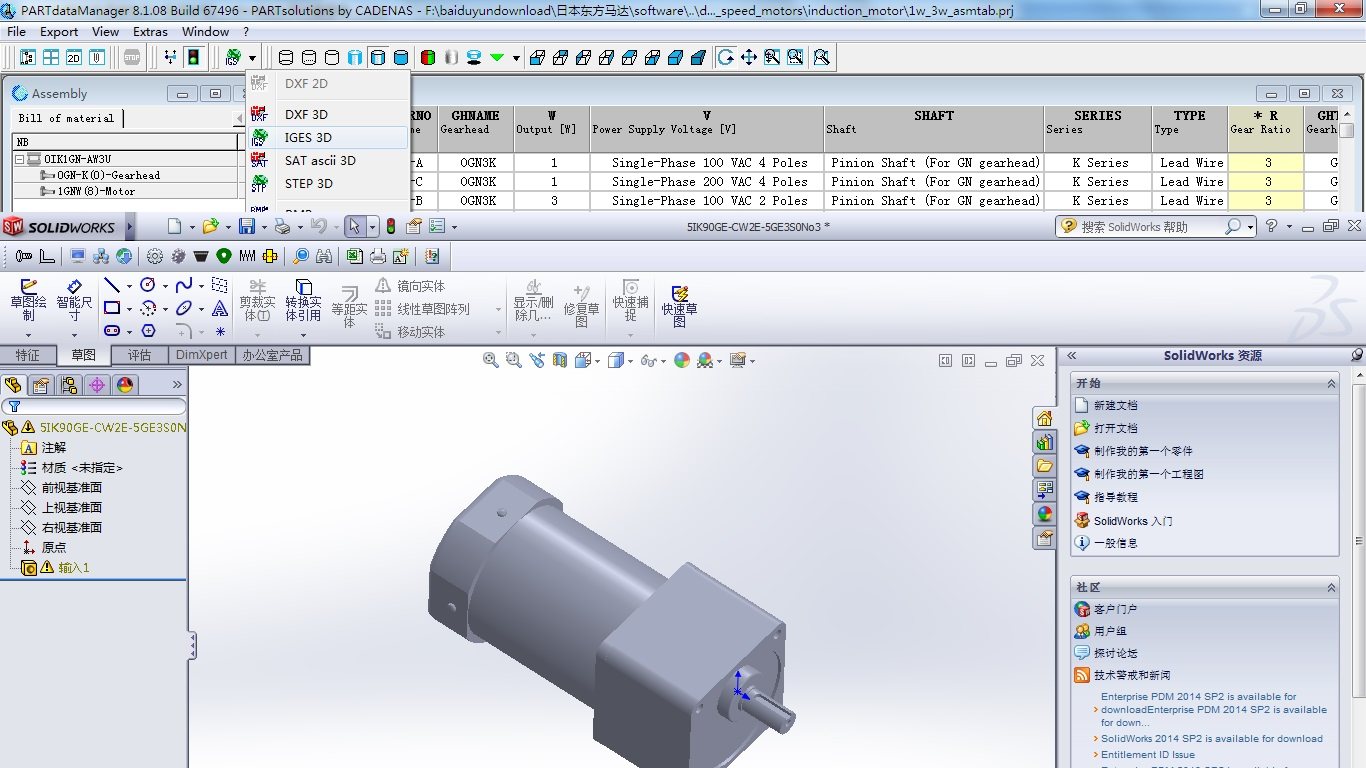Open the line tool dropdown arrow
This screenshot has height=768, width=1366.
point(129,287)
